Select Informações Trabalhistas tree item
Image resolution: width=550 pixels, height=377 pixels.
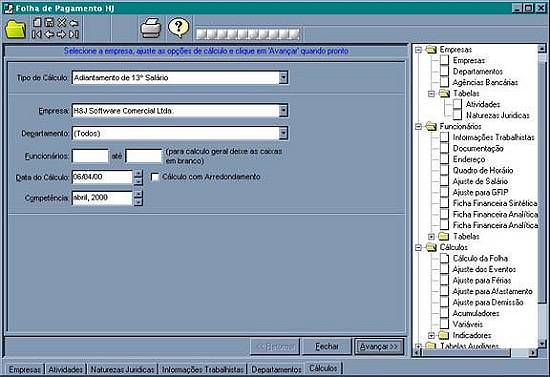(493, 137)
